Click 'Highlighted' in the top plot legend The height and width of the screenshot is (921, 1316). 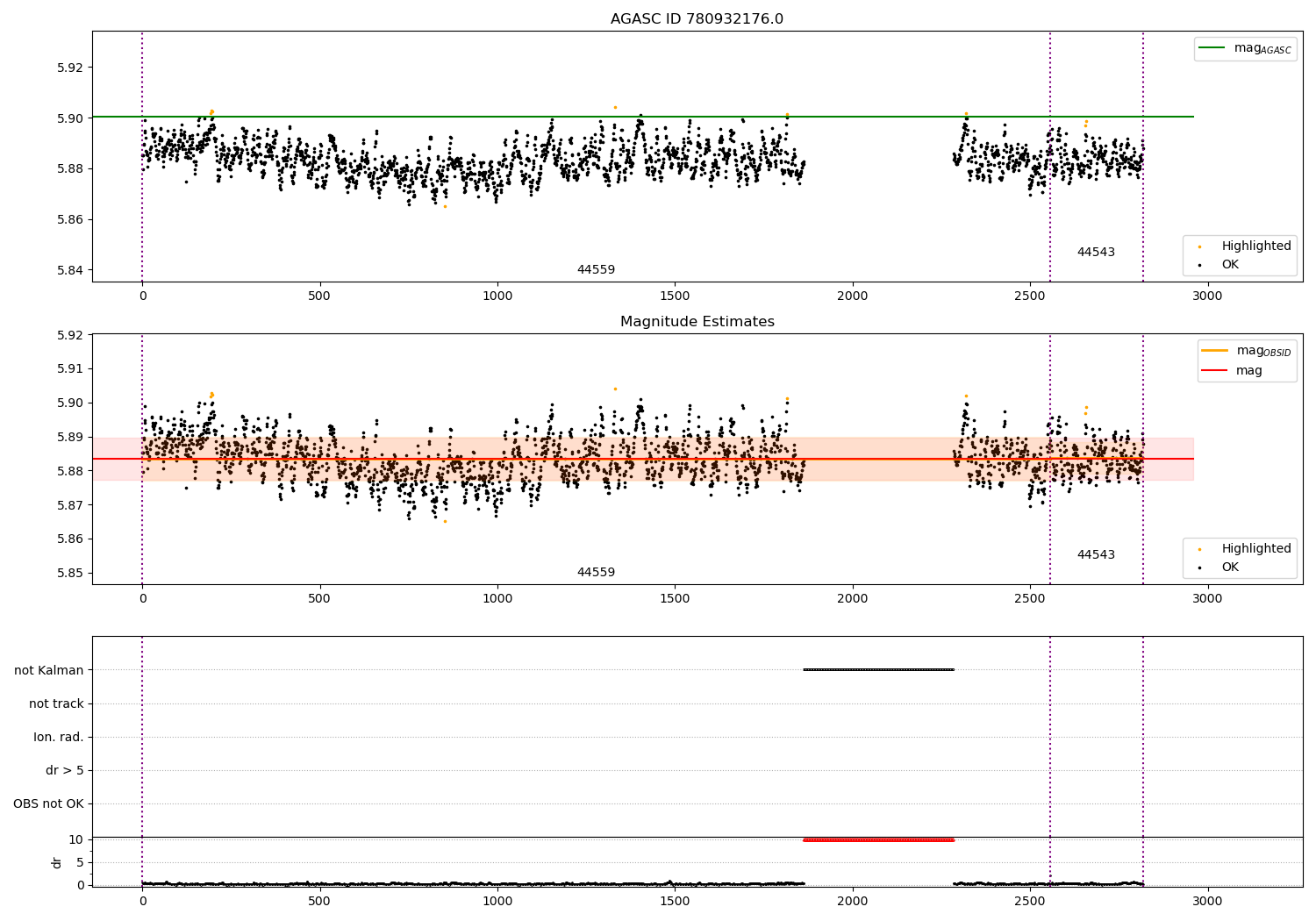(1256, 246)
